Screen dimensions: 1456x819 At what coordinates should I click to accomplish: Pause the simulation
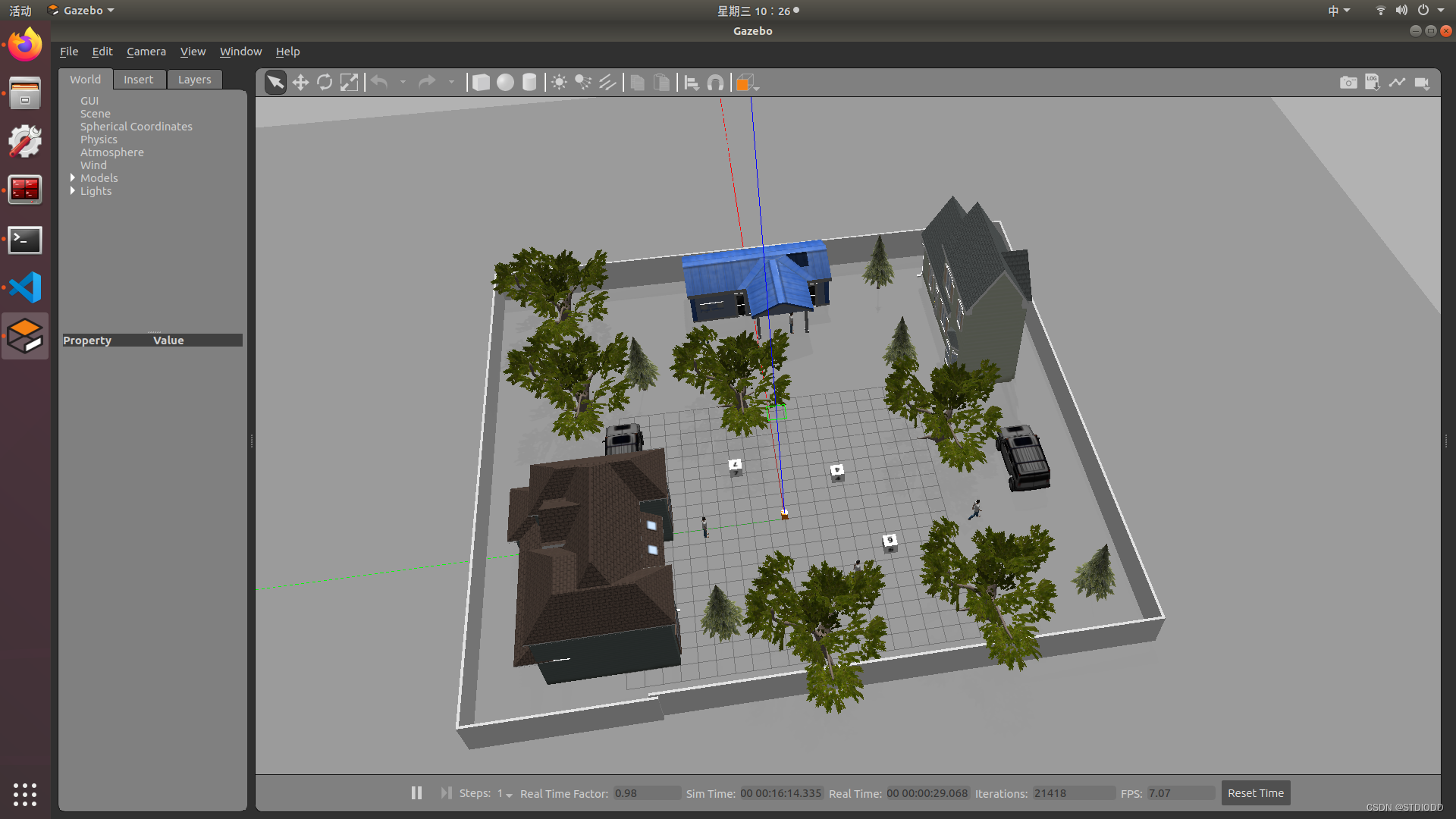coord(416,792)
